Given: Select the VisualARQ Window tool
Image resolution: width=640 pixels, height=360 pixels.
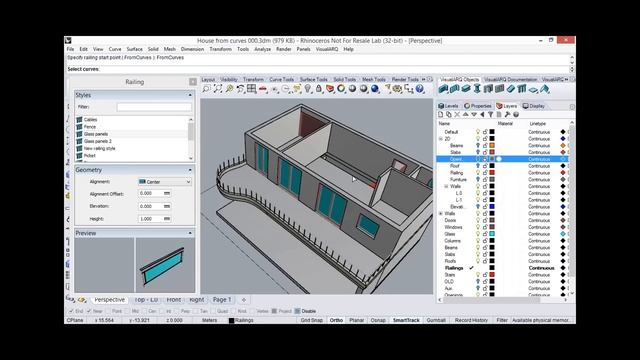Looking at the screenshot, I should [499, 89].
